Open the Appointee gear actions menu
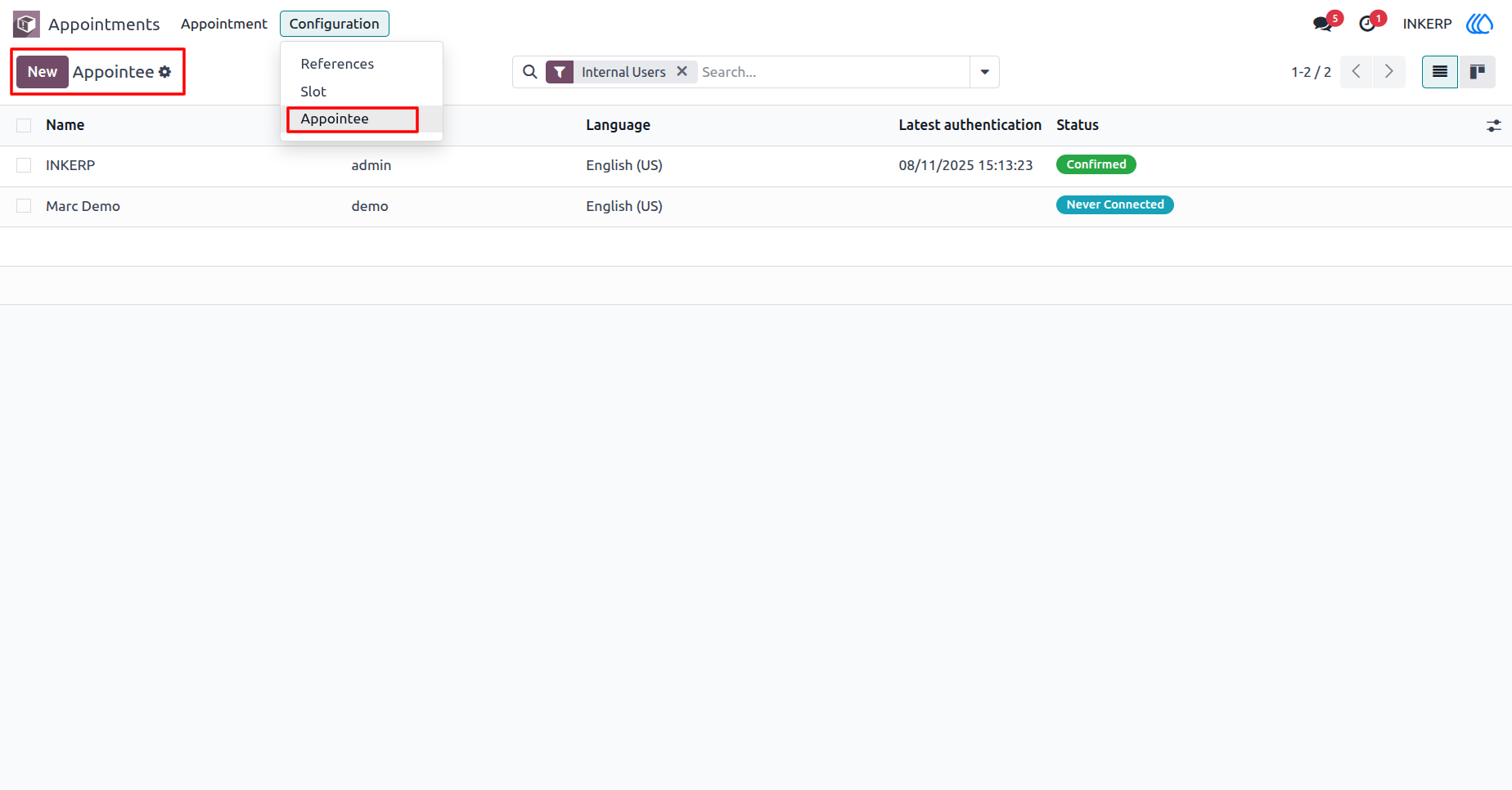This screenshot has height=790, width=1512. click(x=165, y=72)
